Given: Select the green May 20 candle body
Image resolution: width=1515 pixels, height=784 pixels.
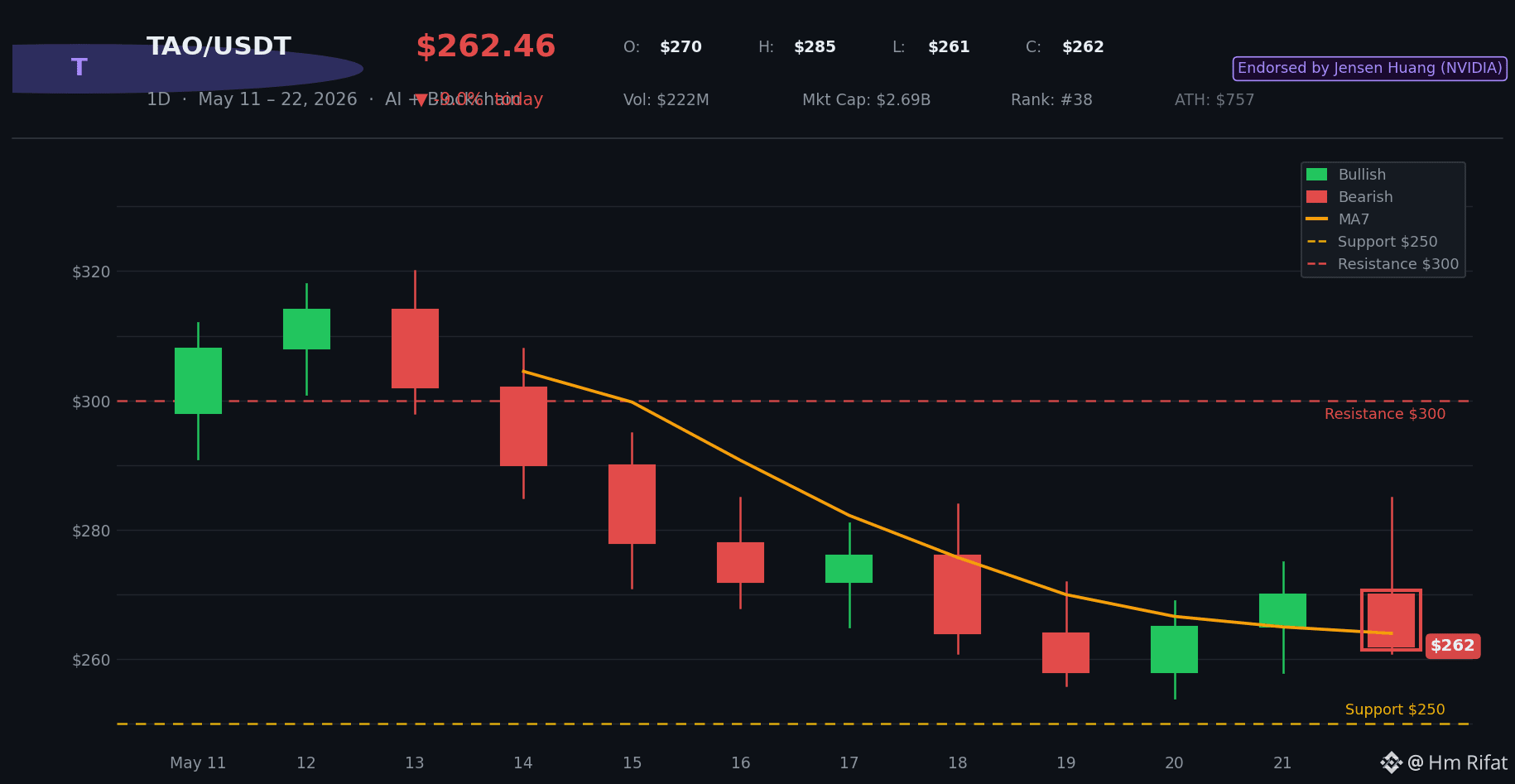Looking at the screenshot, I should pos(1174,649).
